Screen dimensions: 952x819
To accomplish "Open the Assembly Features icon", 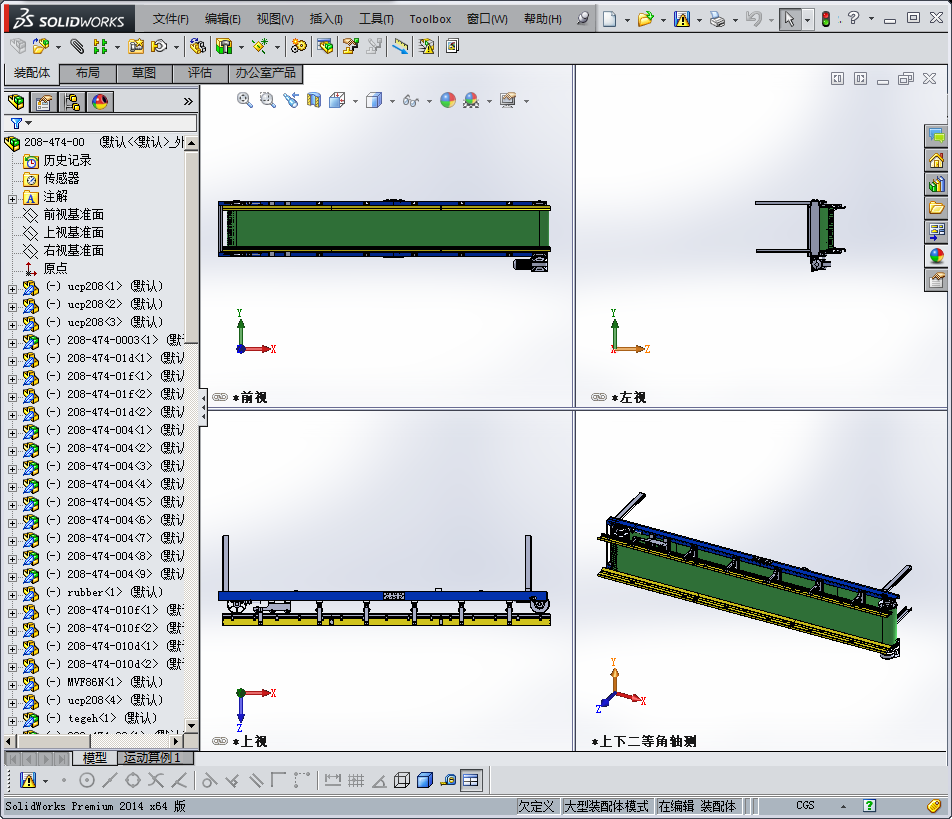I will point(224,46).
